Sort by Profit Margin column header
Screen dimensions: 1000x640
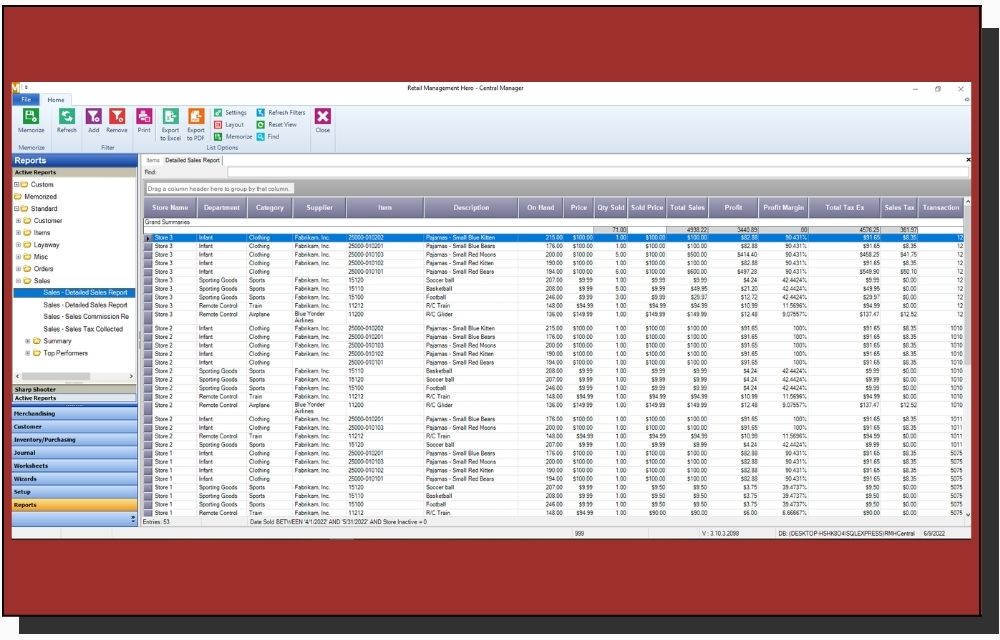(784, 208)
